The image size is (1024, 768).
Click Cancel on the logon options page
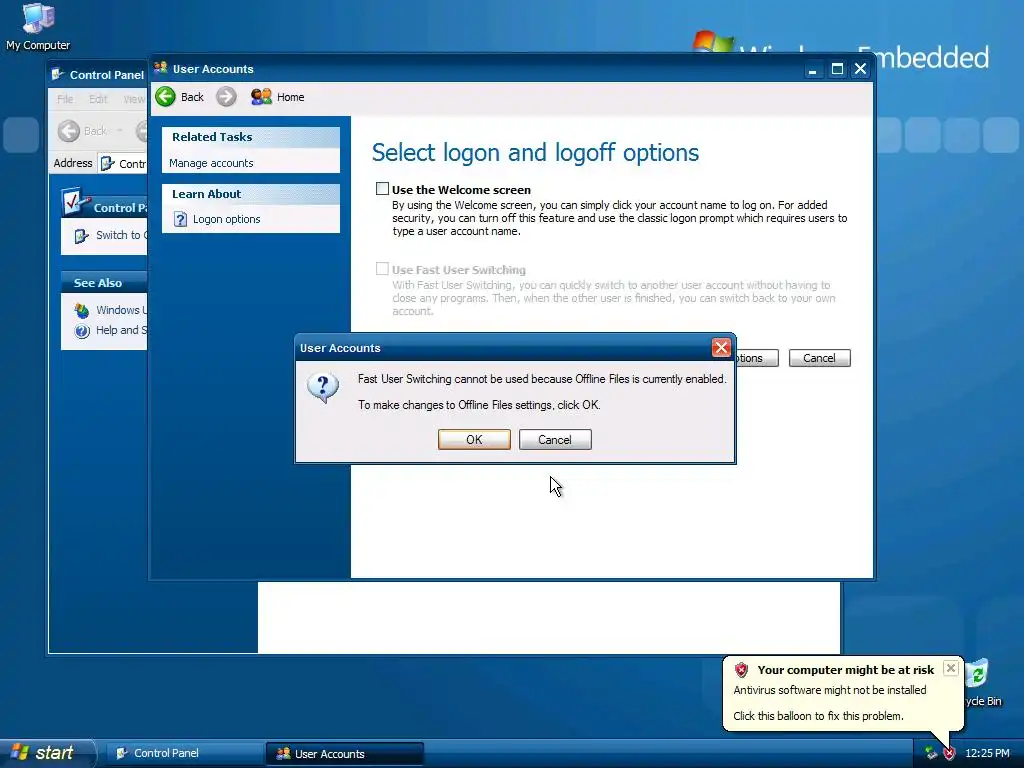click(819, 358)
